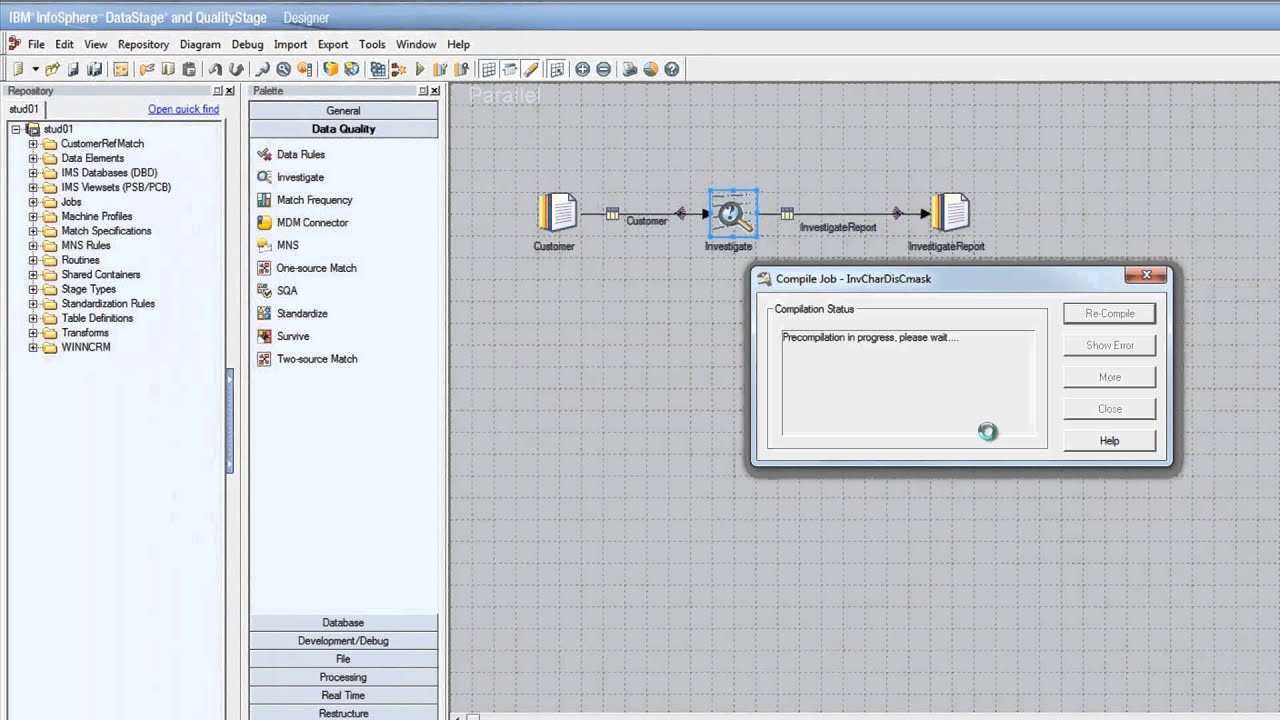Open the Processing palette group
Viewport: 1280px width, 720px height.
coord(343,677)
